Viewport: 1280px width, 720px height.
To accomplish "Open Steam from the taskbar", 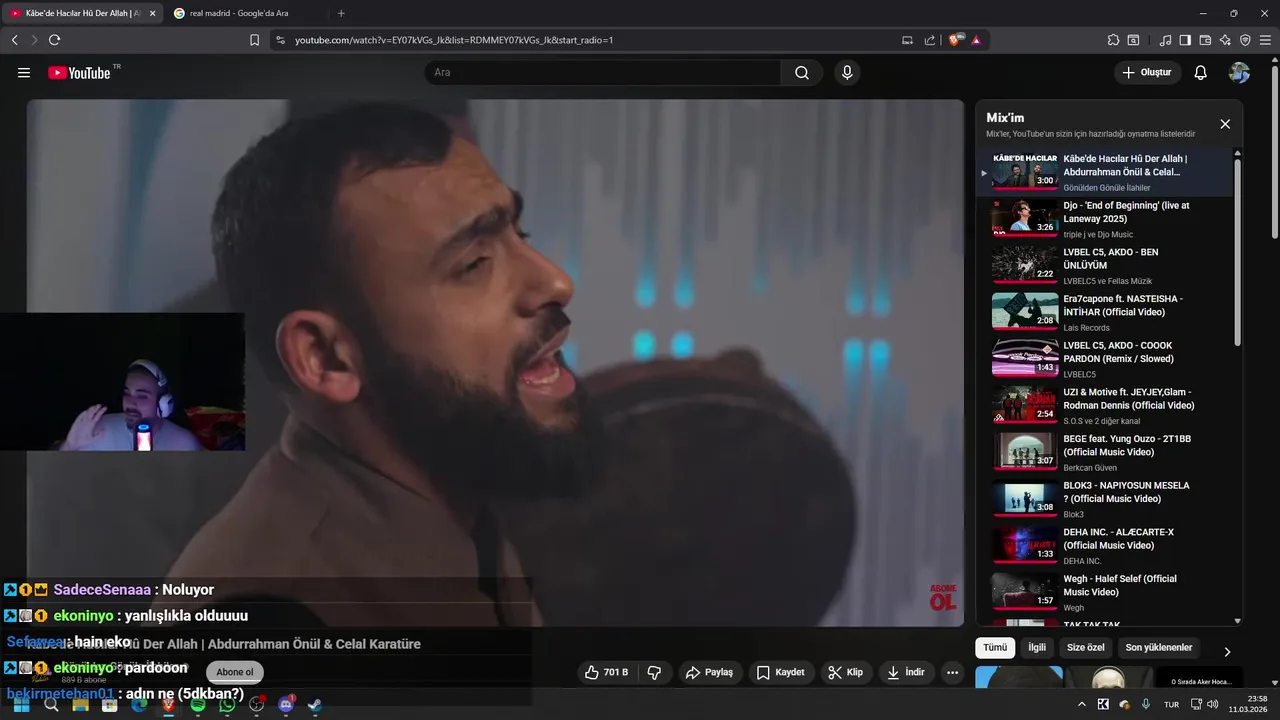I will (314, 705).
